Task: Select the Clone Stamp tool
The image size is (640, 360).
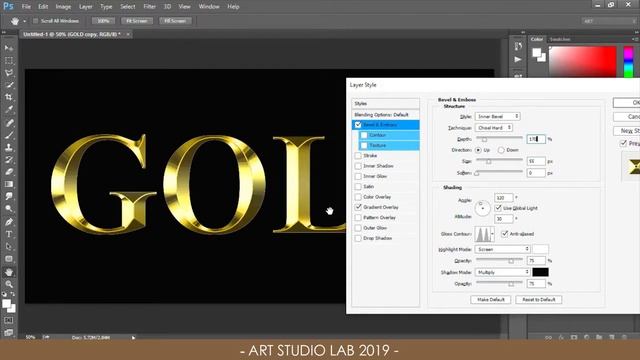Action: pos(9,147)
